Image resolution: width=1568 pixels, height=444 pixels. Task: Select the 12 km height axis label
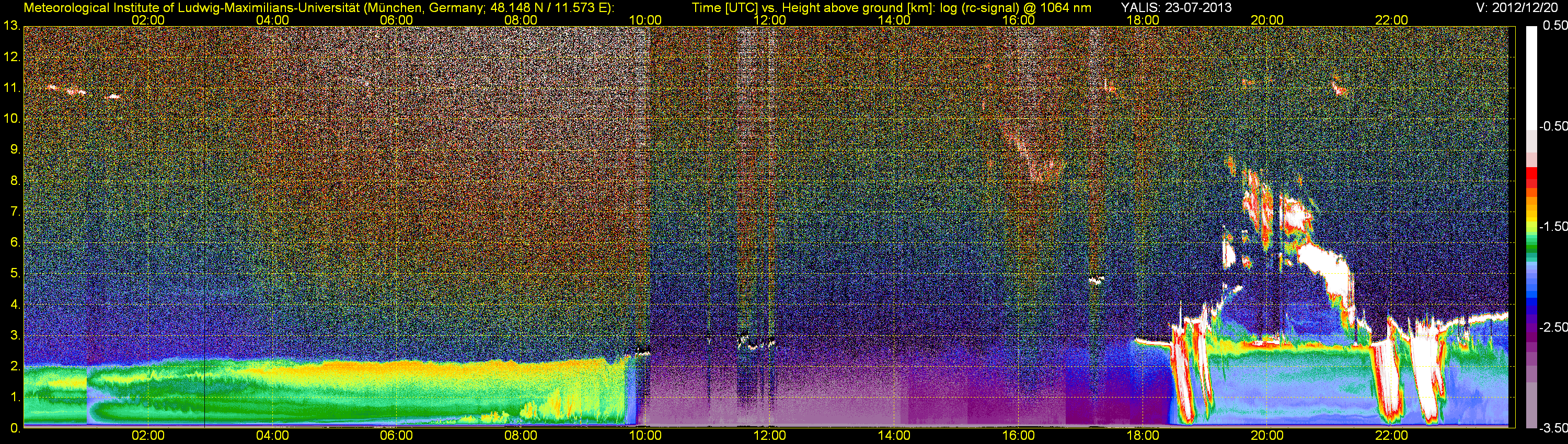tap(11, 58)
